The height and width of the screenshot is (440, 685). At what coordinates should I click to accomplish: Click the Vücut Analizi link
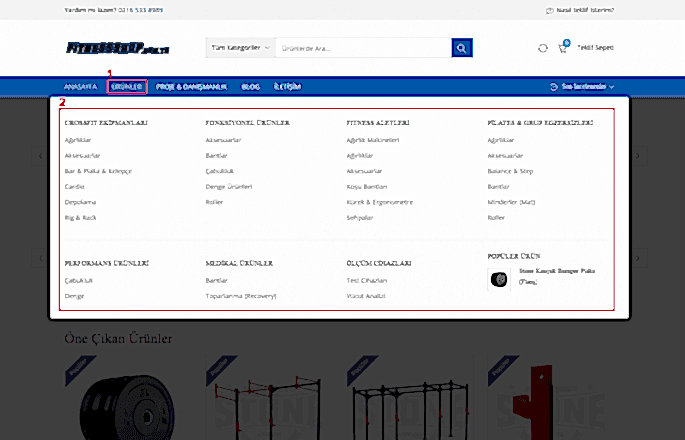coord(364,296)
